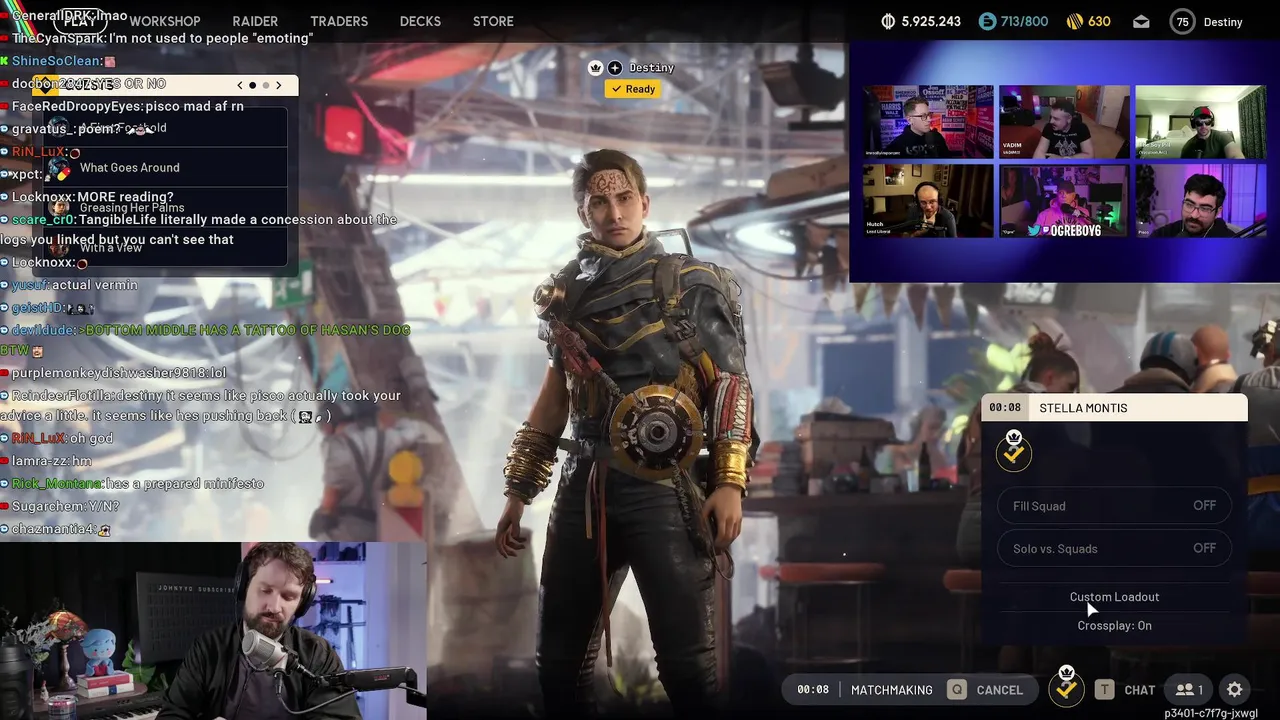Click the top-right webcam thumbnail with sunglasses
The height and width of the screenshot is (720, 1280).
click(1200, 121)
